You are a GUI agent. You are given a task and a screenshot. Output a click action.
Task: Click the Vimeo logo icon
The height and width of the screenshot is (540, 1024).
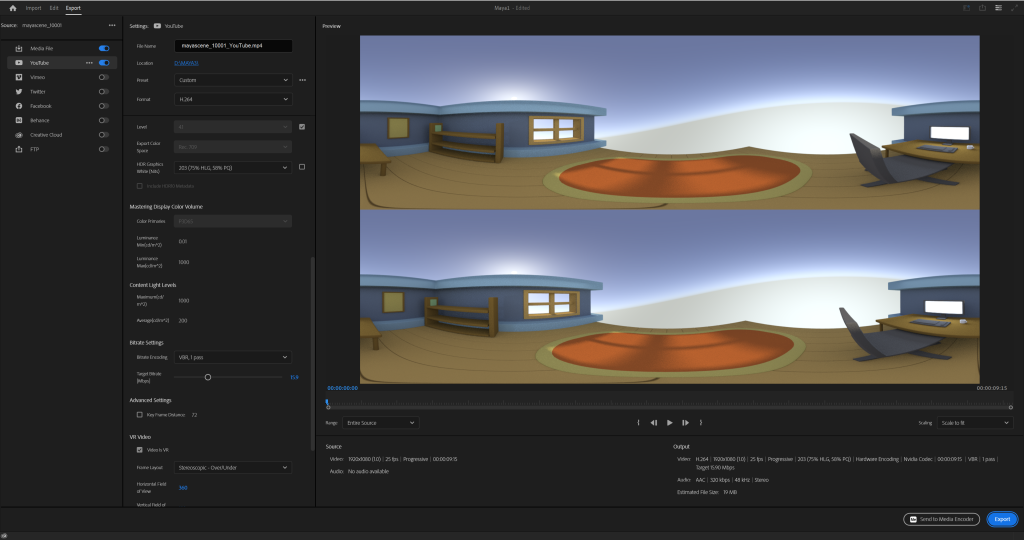point(19,77)
